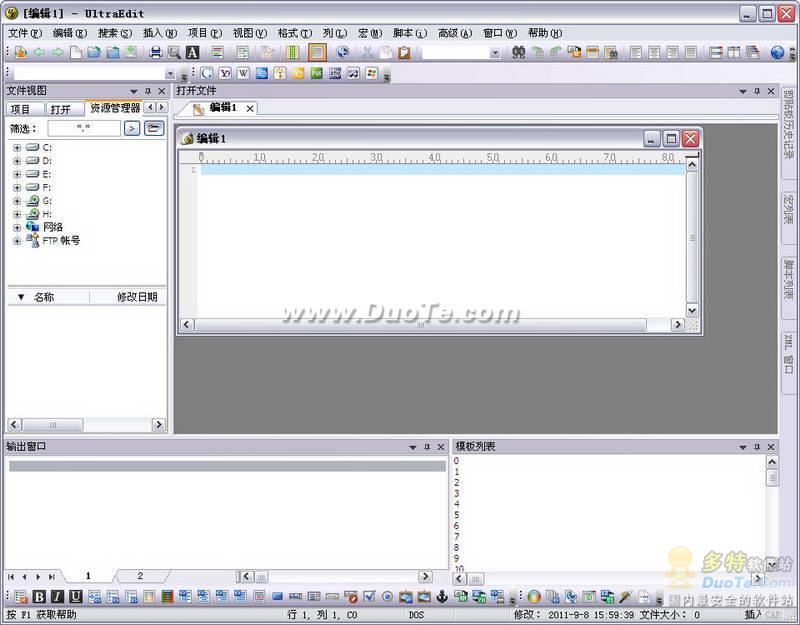Click the filter options button beside '>'
Viewport: 800px width, 625px height.
tap(154, 129)
